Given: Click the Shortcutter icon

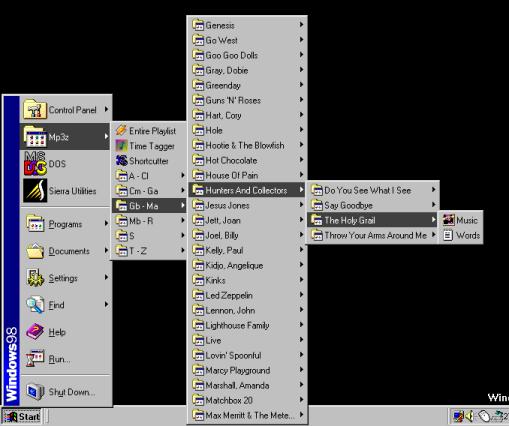Looking at the screenshot, I should coord(121,161).
